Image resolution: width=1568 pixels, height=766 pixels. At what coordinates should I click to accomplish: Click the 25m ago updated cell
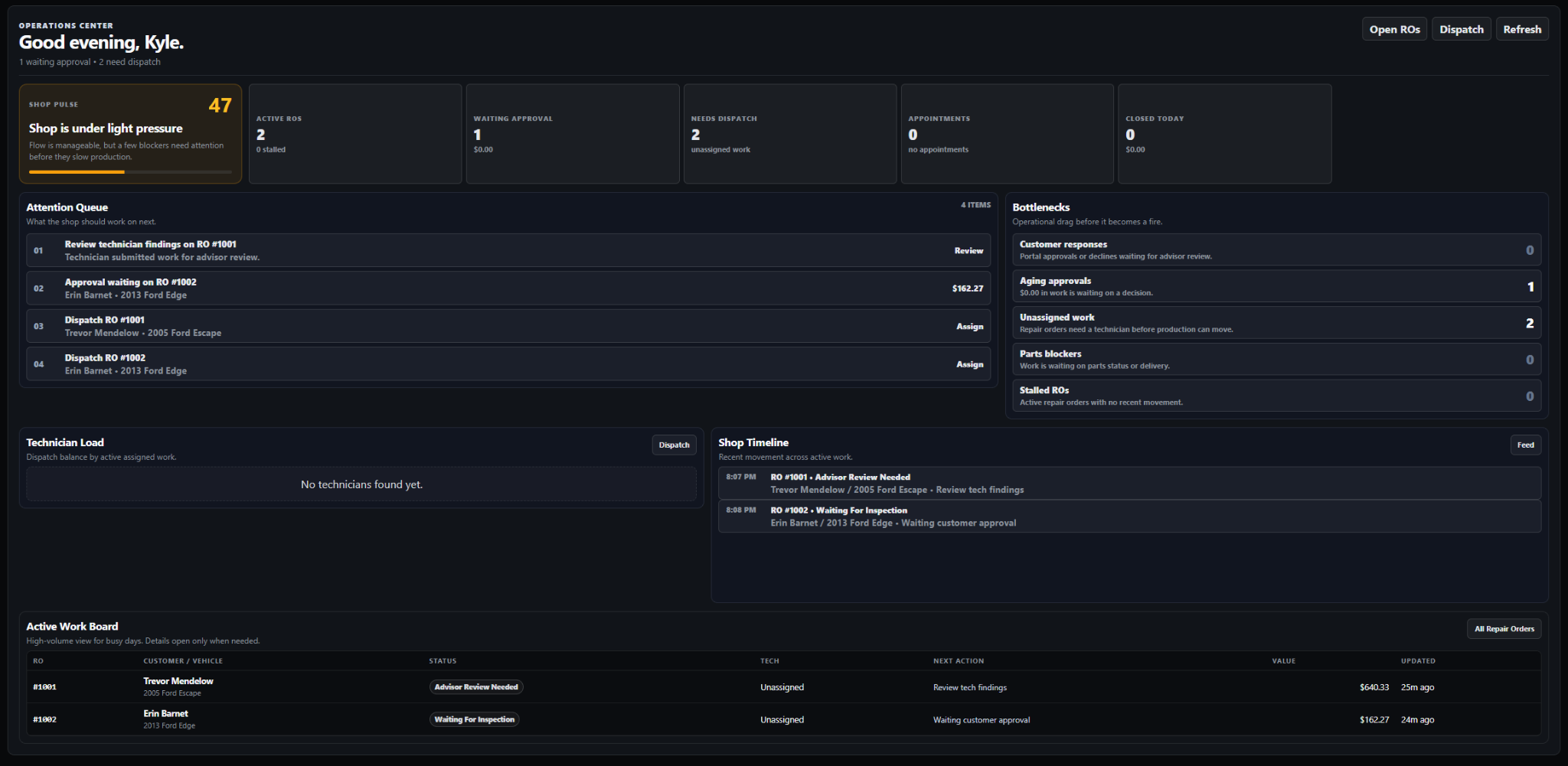1417,687
